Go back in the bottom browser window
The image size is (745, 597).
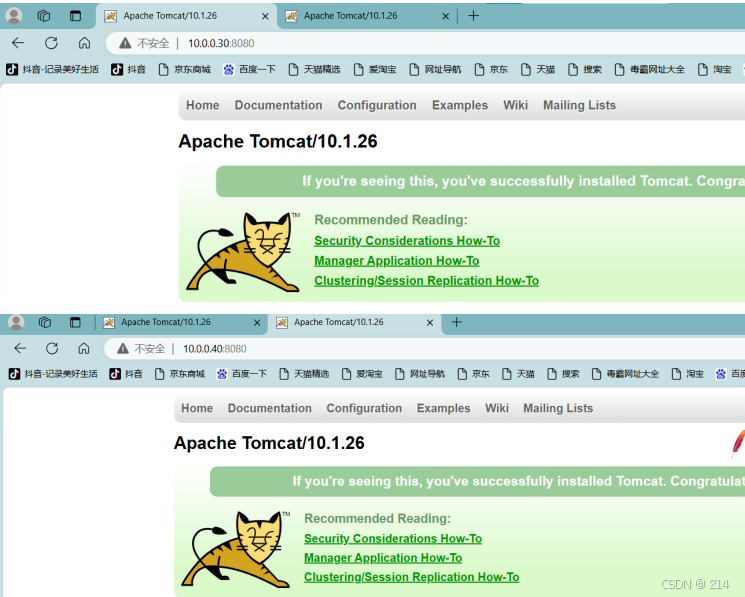tap(20, 349)
